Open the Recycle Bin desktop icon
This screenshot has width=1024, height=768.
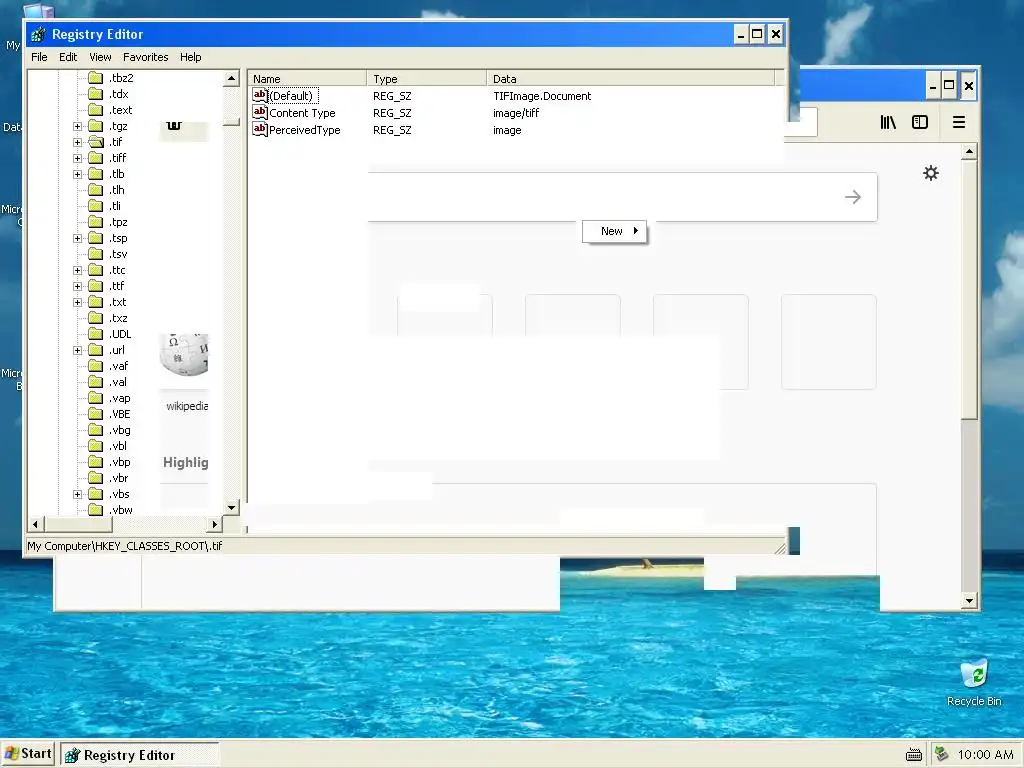(x=974, y=682)
